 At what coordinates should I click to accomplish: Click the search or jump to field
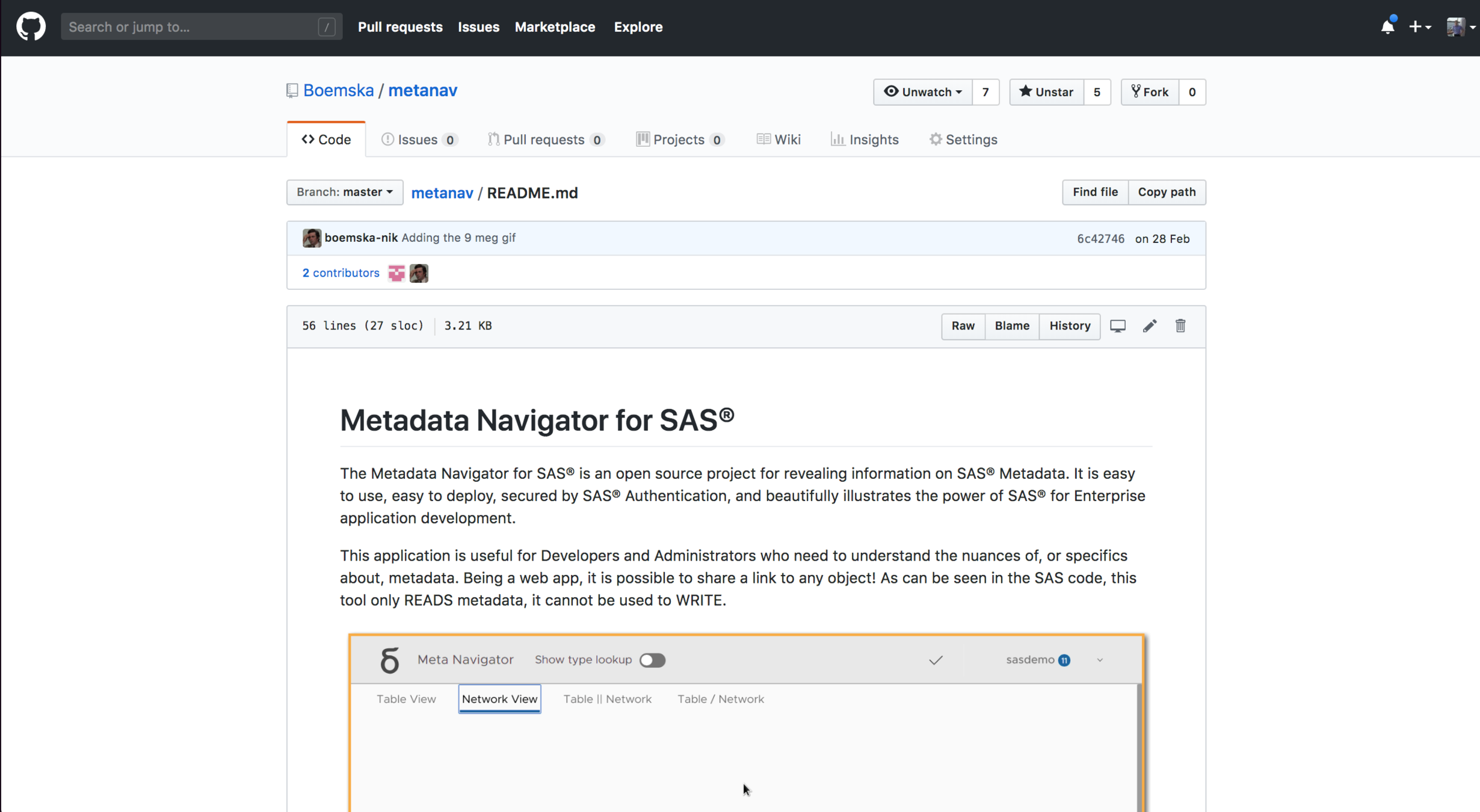[193, 27]
